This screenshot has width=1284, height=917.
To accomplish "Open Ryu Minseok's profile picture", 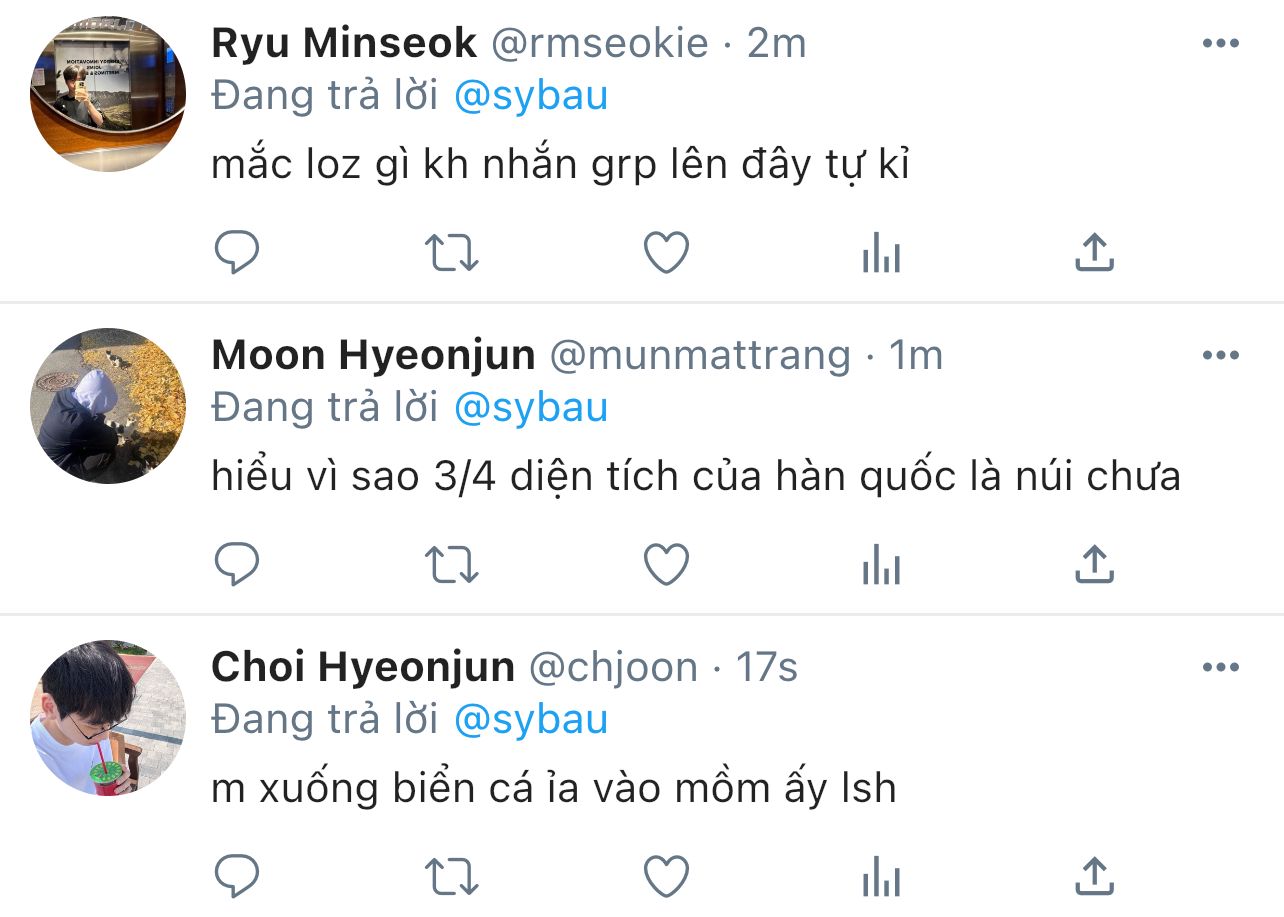I will click(x=108, y=94).
